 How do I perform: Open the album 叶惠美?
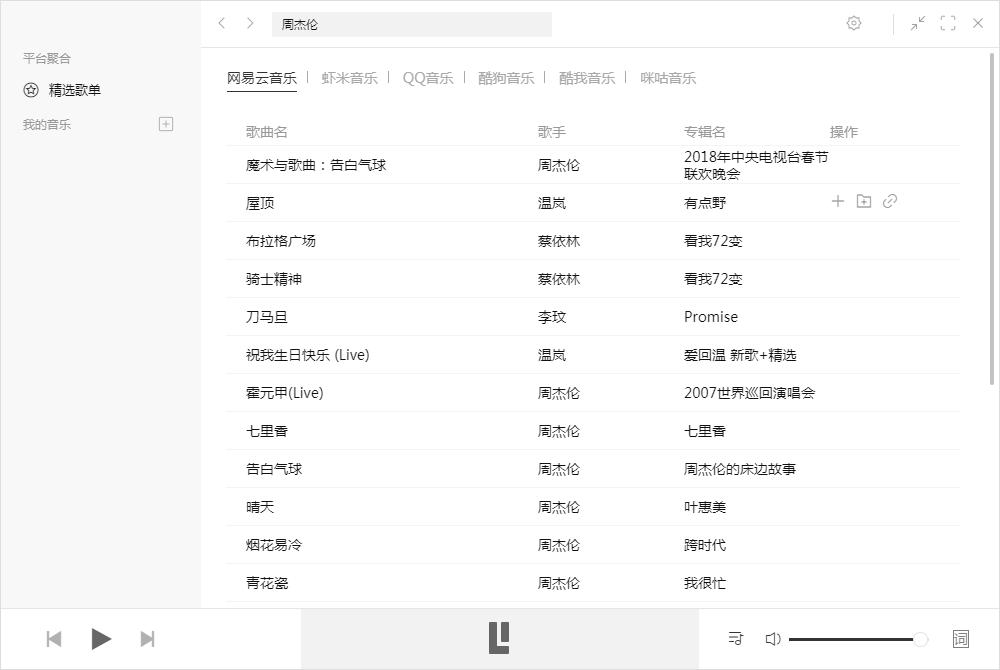(703, 506)
